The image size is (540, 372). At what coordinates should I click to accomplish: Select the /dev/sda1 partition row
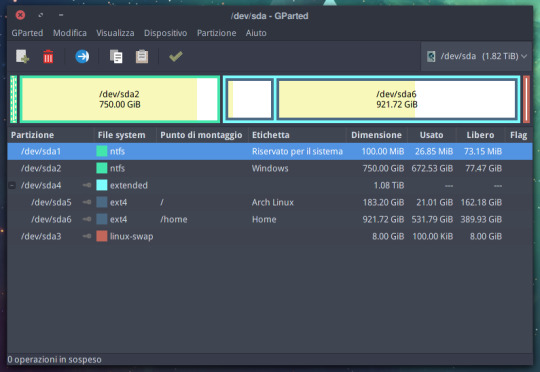tap(270, 152)
